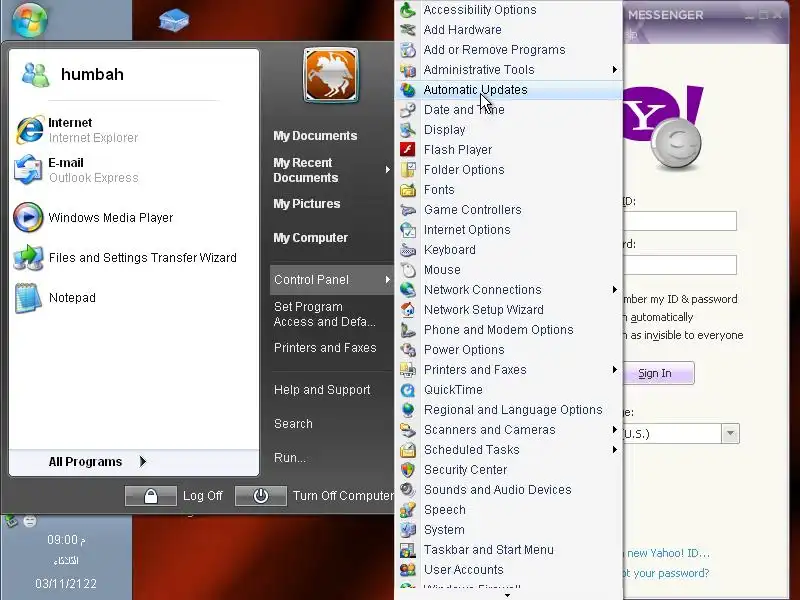Expand the Network Connections submenu arrow
Screen dimensions: 800x600
click(x=615, y=290)
